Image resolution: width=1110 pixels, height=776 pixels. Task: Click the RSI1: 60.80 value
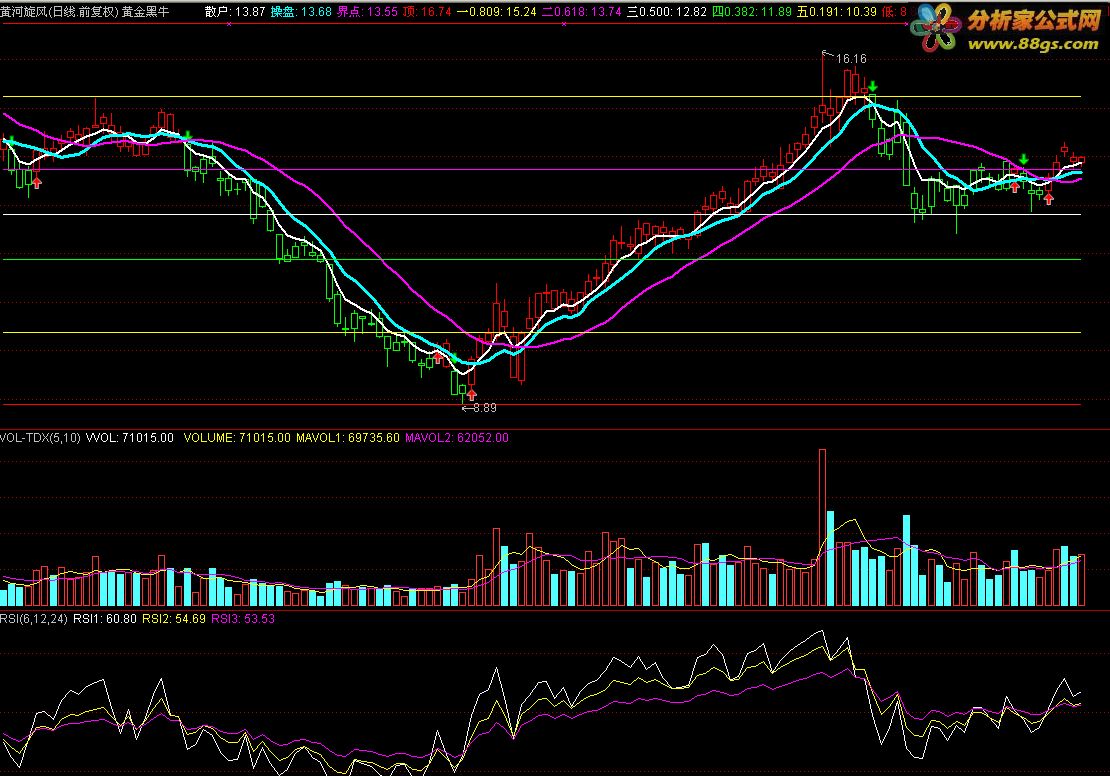click(105, 619)
